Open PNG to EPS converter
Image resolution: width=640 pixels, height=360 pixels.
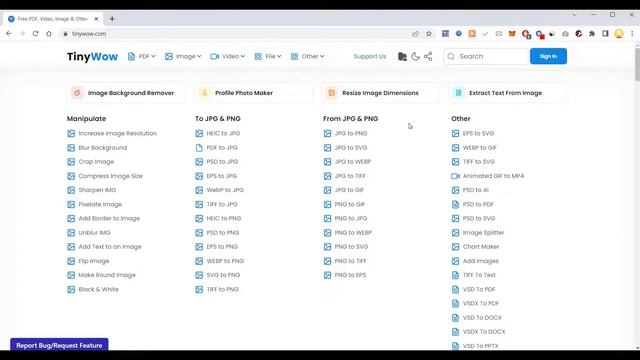(x=350, y=275)
